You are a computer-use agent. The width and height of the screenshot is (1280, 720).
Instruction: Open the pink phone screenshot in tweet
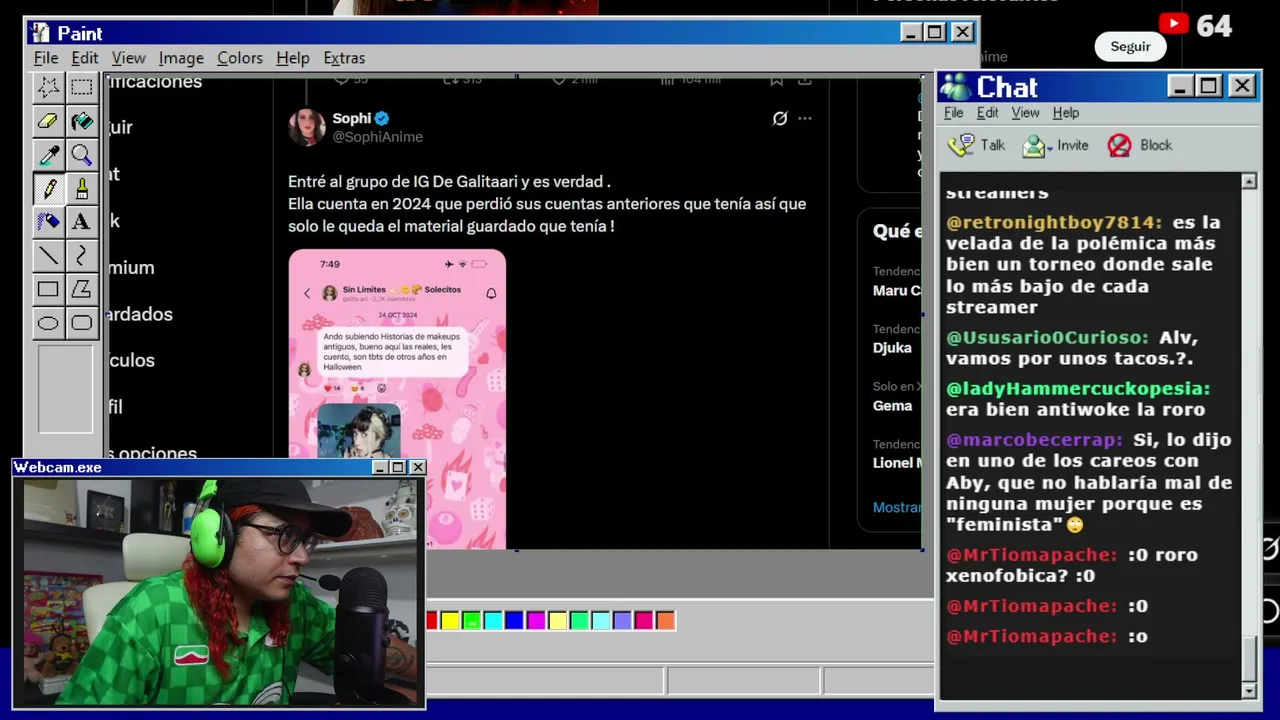pyautogui.click(x=397, y=399)
